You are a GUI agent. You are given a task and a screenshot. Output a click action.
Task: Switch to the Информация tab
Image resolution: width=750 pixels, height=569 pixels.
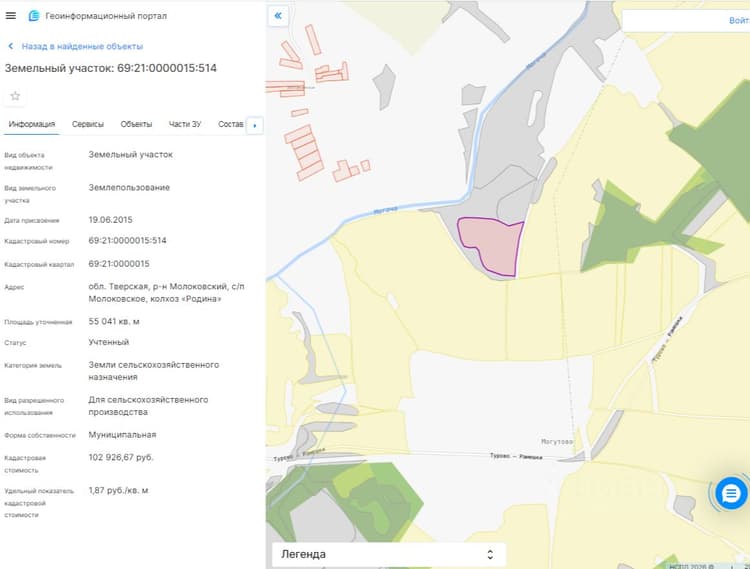32,124
